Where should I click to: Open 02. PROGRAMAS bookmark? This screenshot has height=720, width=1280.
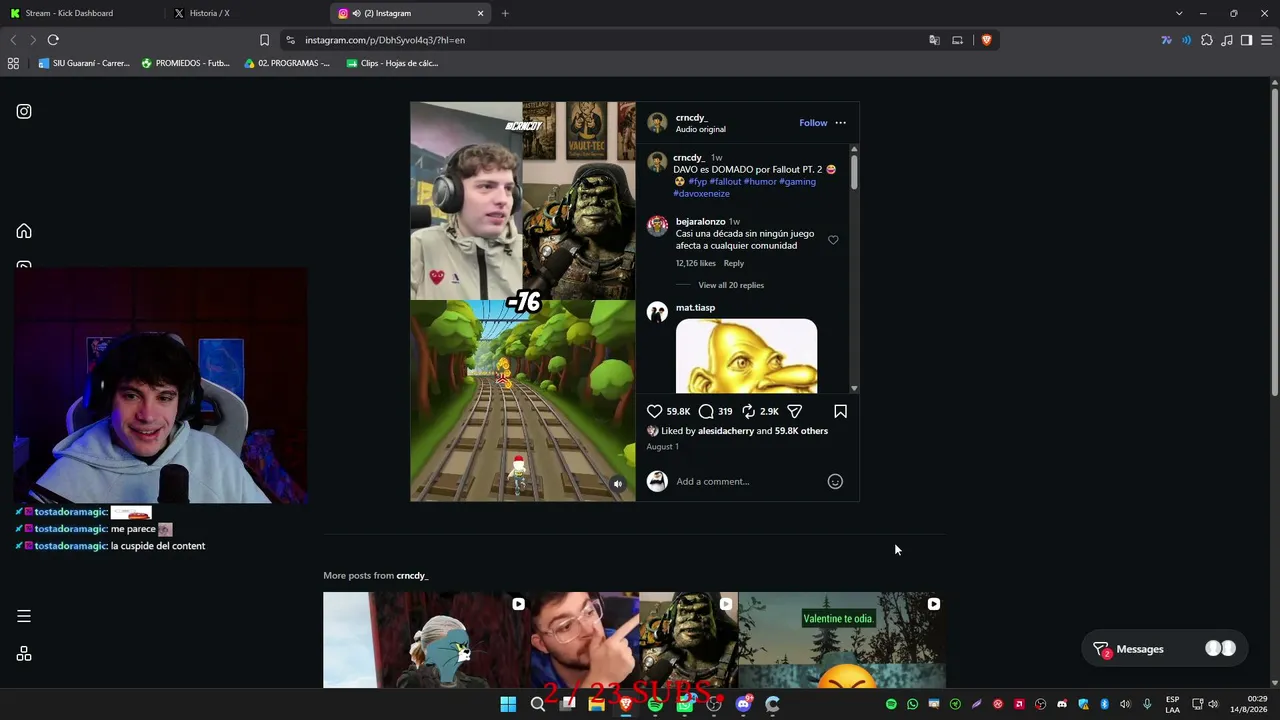[287, 63]
